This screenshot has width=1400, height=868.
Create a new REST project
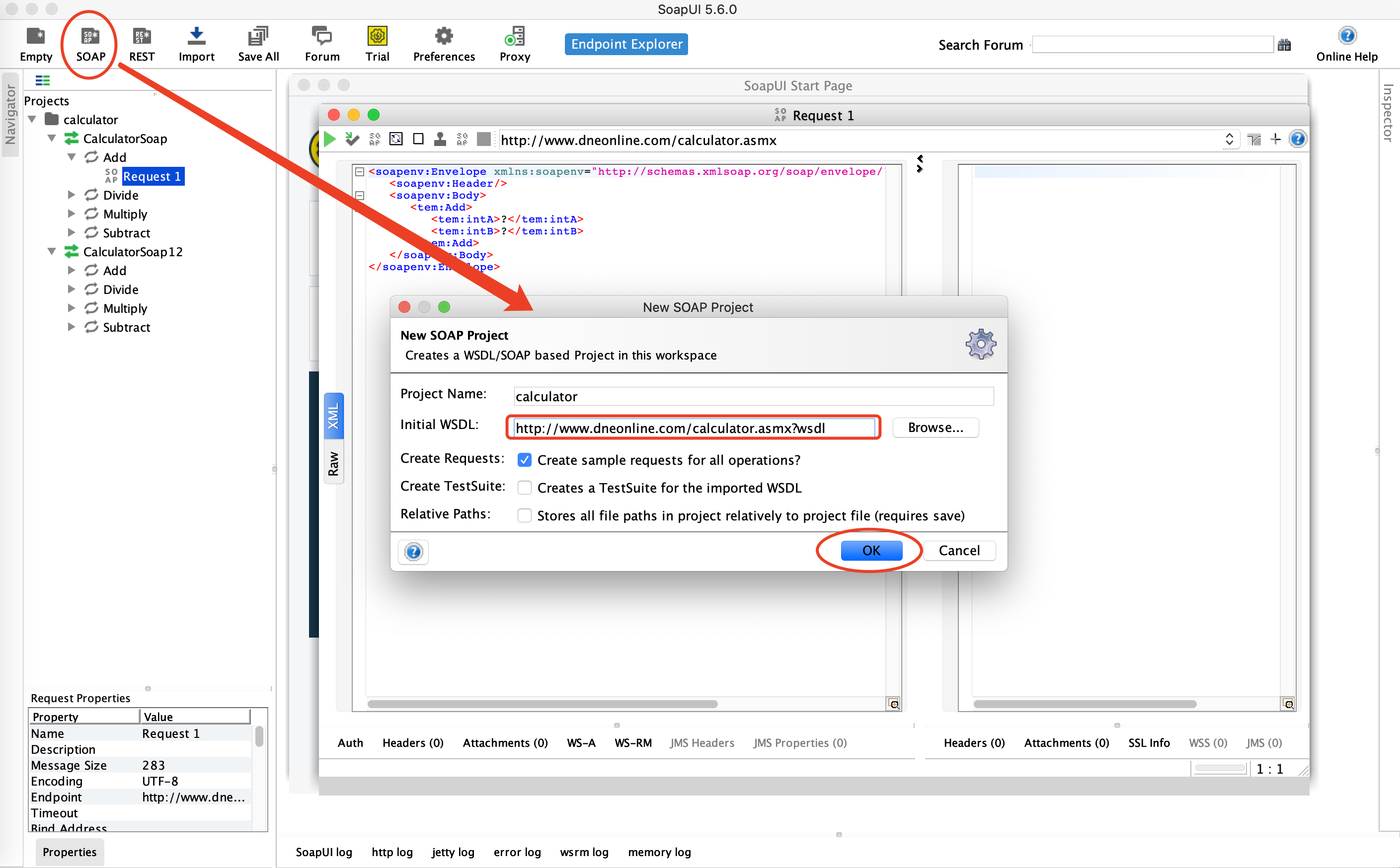point(141,43)
